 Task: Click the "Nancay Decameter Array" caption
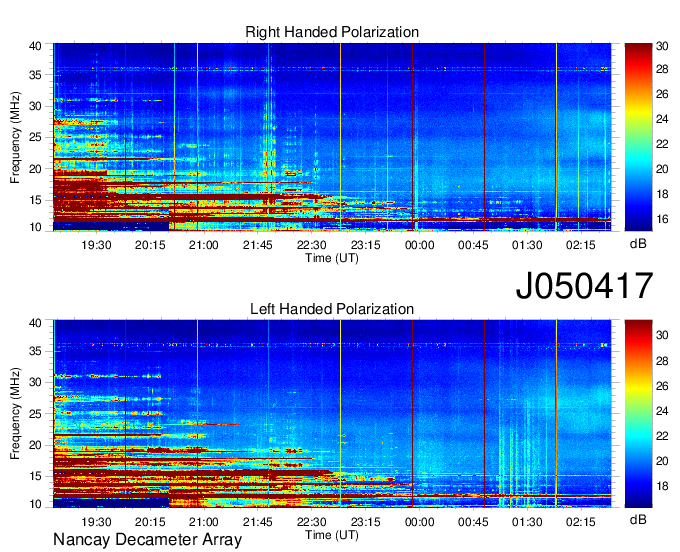(x=147, y=540)
